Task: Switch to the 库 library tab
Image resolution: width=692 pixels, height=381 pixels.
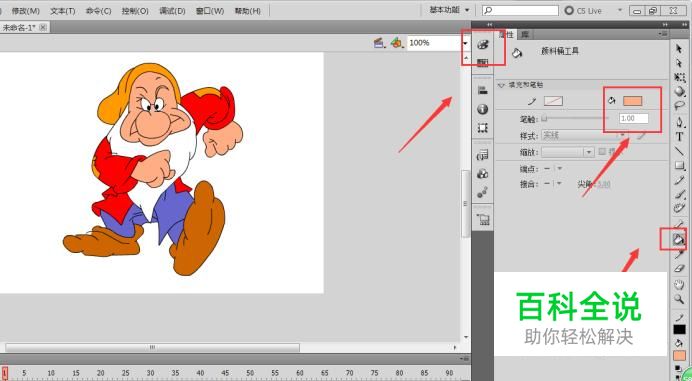Action: (525, 34)
